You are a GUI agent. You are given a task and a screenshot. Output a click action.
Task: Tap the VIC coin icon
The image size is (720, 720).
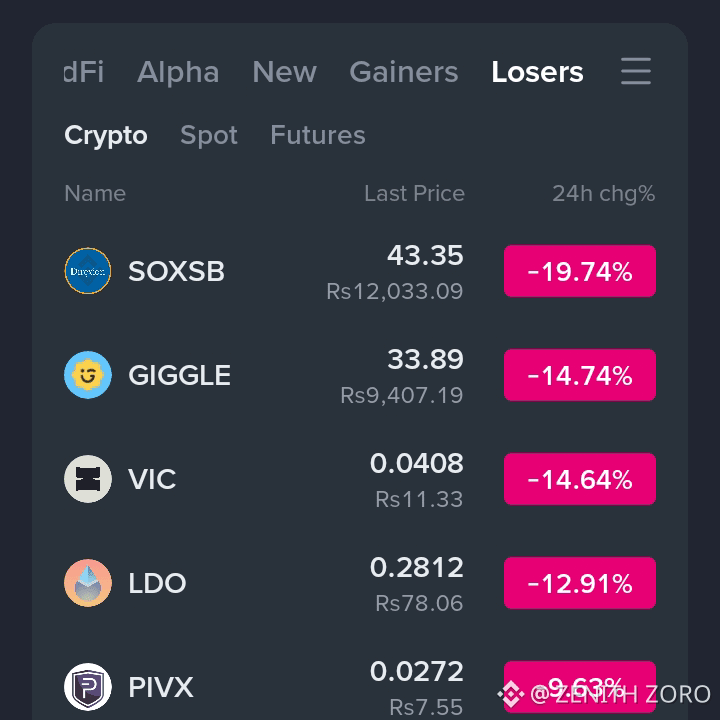pyautogui.click(x=88, y=479)
